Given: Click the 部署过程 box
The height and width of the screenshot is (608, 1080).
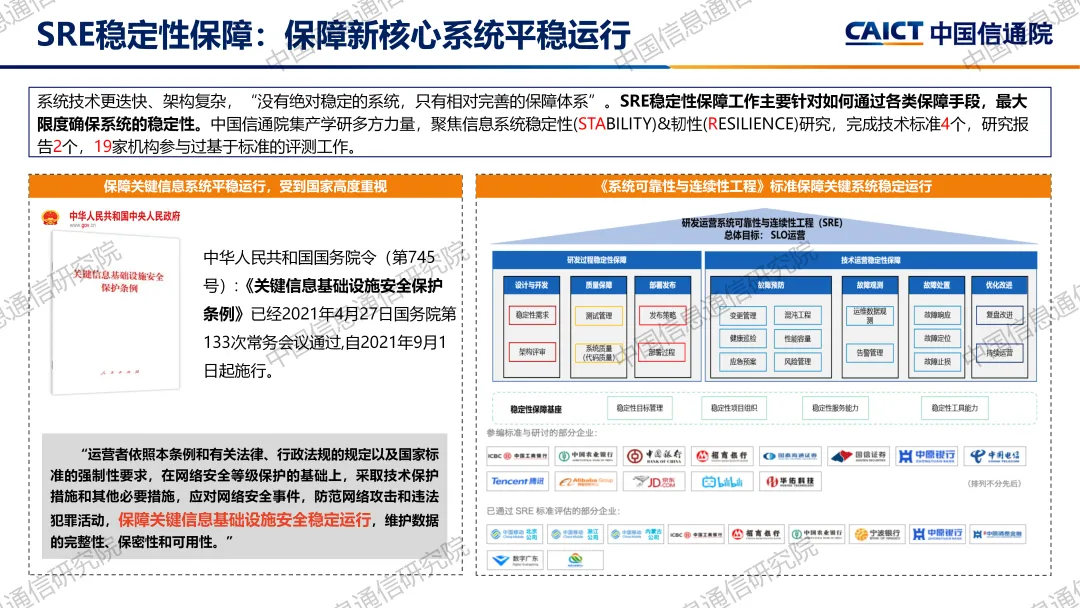Looking at the screenshot, I should click(662, 352).
